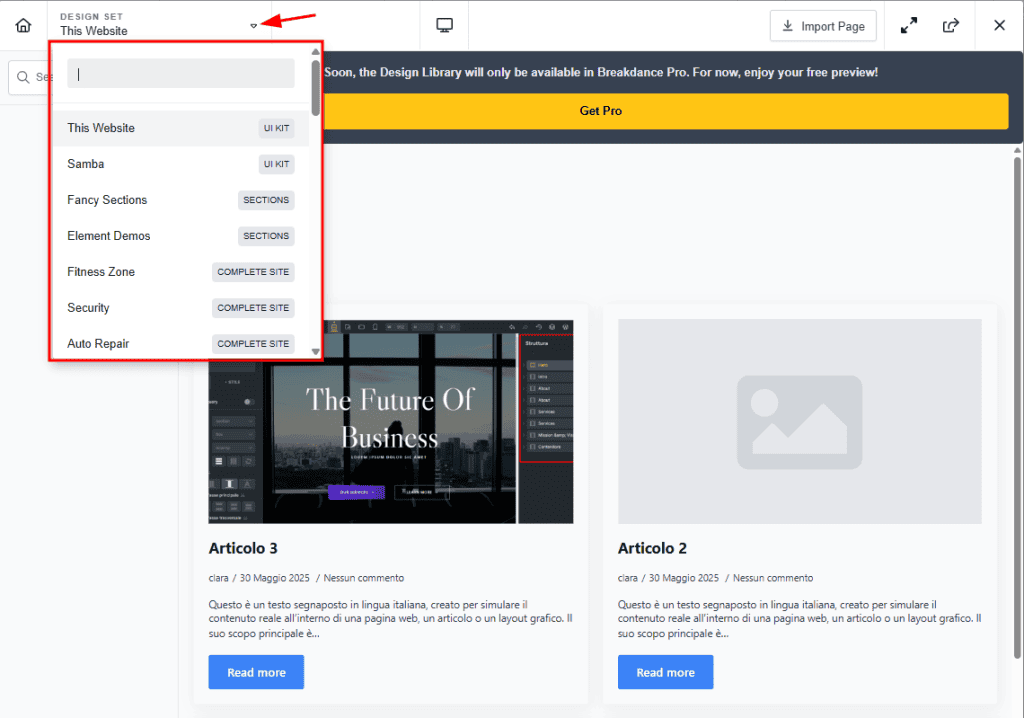Select This Website design set
This screenshot has width=1024, height=718.
click(181, 128)
